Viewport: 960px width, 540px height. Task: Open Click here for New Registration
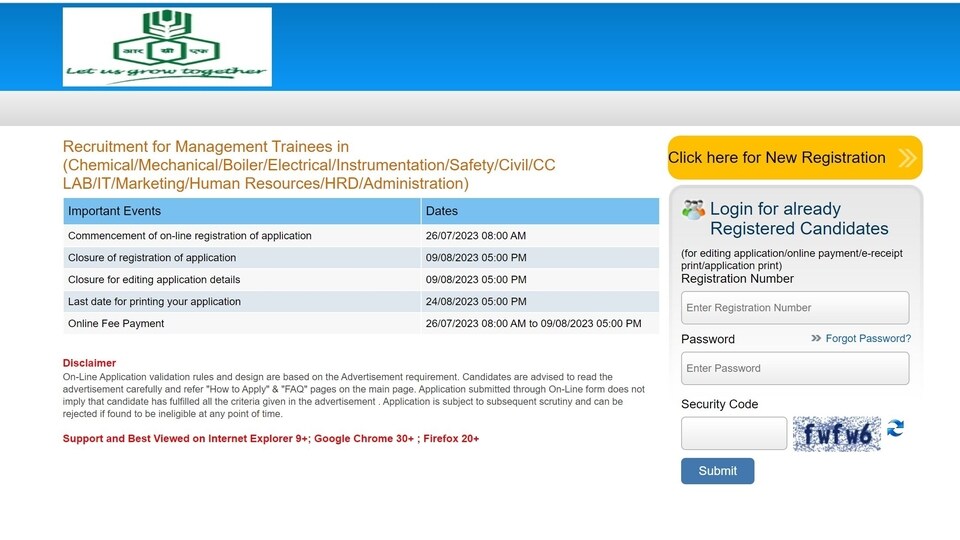pyautogui.click(x=795, y=158)
